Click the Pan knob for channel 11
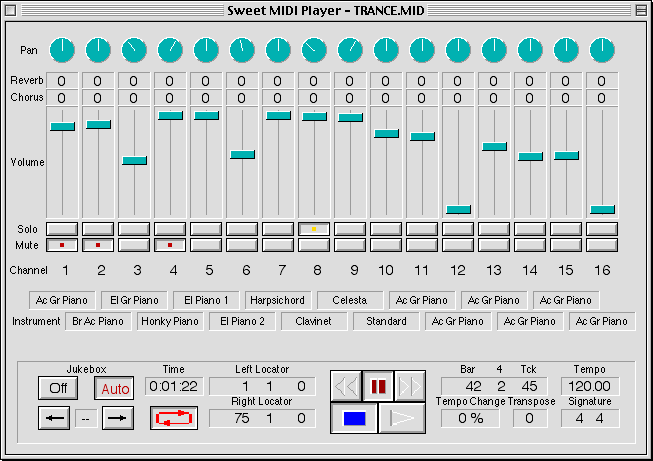Screen dimensions: 653x461 [x=422, y=50]
